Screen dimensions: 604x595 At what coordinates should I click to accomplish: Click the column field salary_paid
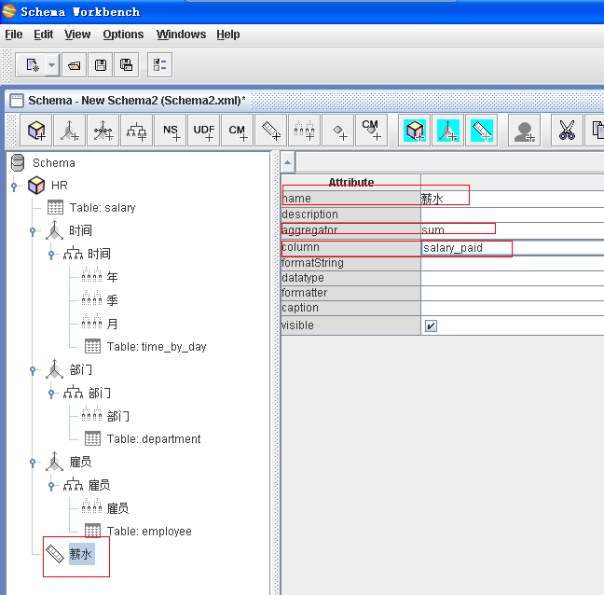tap(512, 248)
